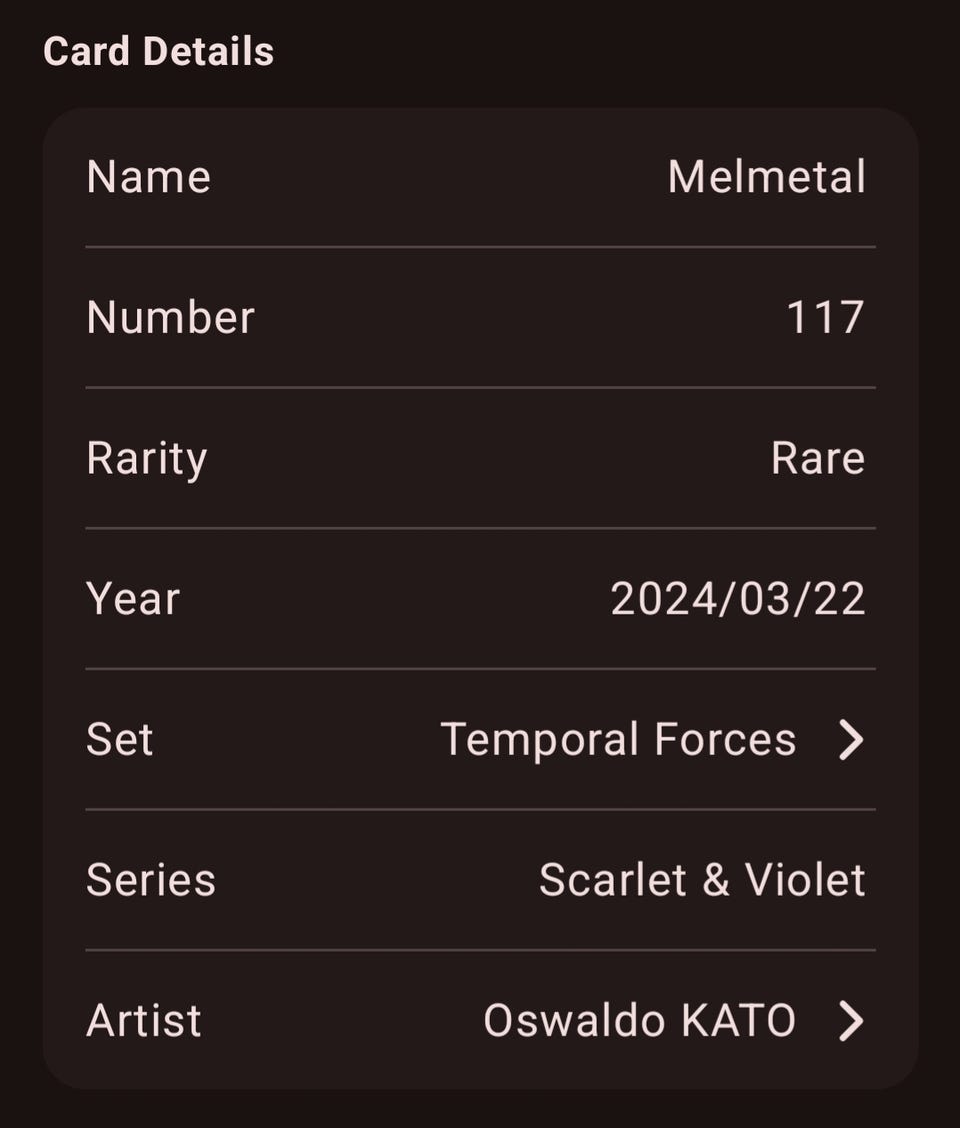Click the Scarlet & Violet series value
The width and height of the screenshot is (960, 1128).
701,881
